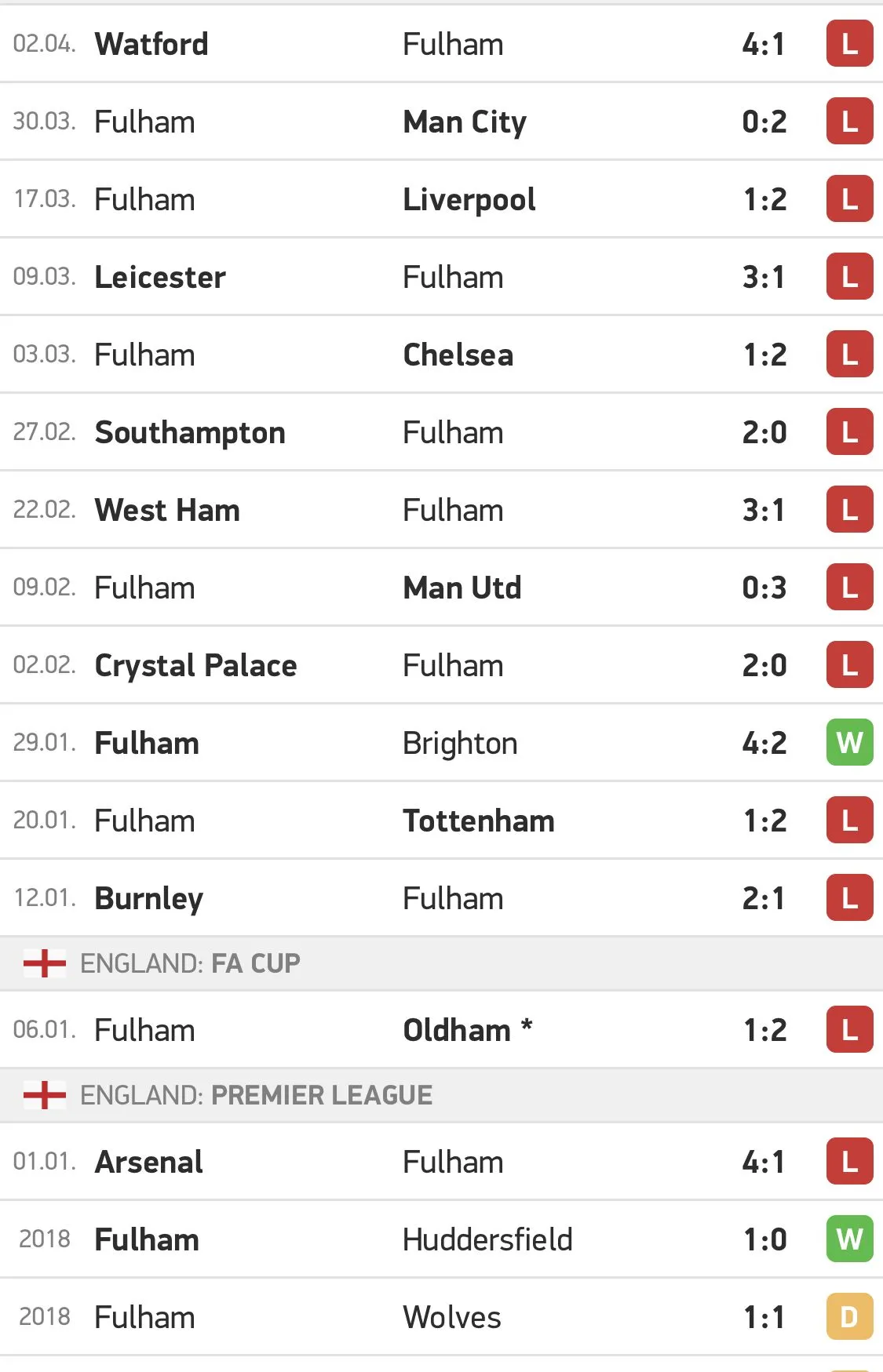Open Burnley vs Fulham 2:1 match
Screen dimensions: 883x1372
[440, 898]
